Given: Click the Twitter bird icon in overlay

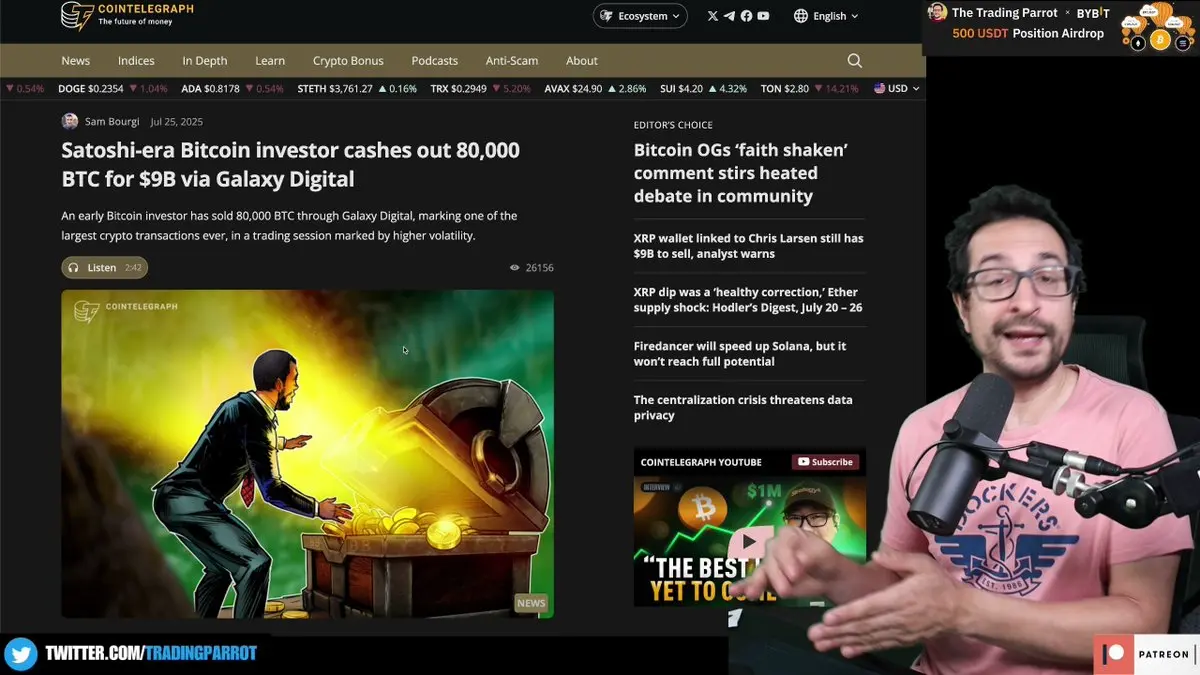Looking at the screenshot, I should pyautogui.click(x=20, y=654).
